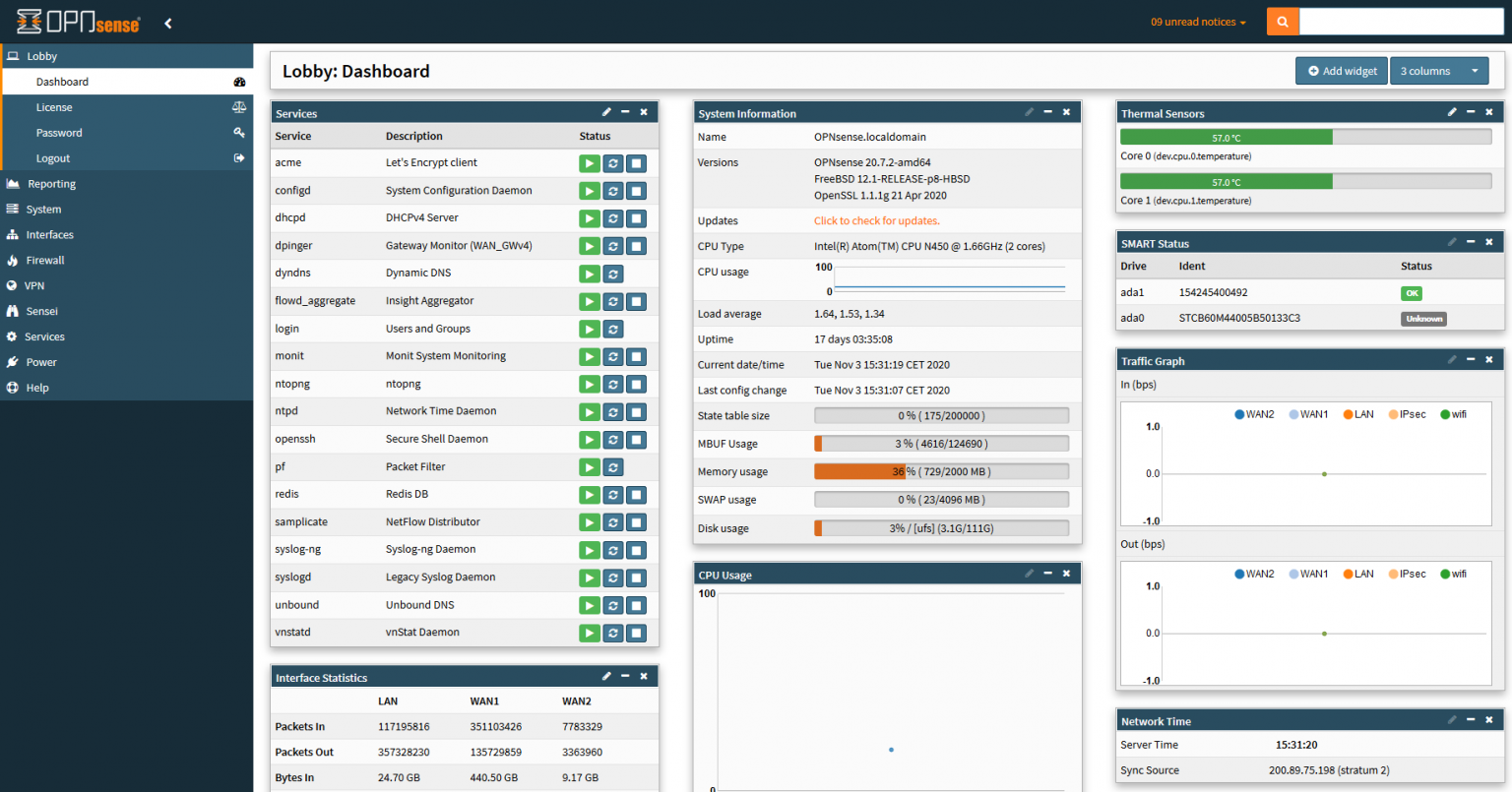The height and width of the screenshot is (792, 1512).
Task: Edit the Thermal Sensors widget
Action: [x=1452, y=112]
